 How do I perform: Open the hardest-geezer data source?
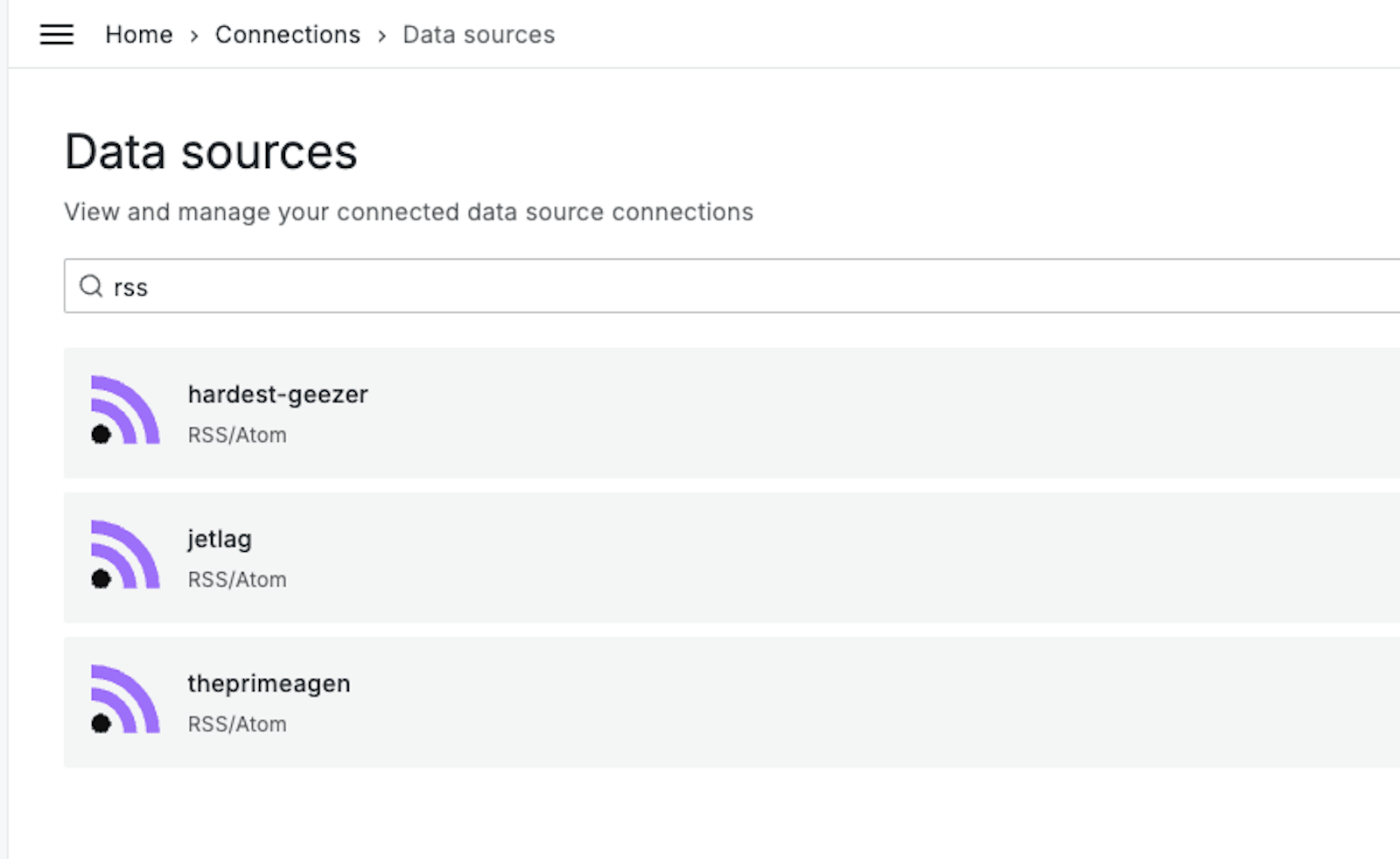click(277, 395)
